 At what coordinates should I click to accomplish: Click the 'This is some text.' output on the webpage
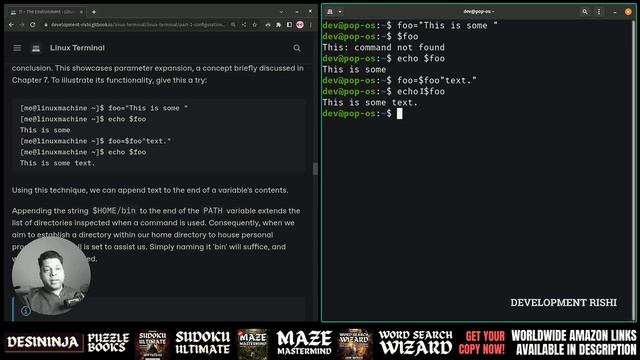[x=58, y=163]
